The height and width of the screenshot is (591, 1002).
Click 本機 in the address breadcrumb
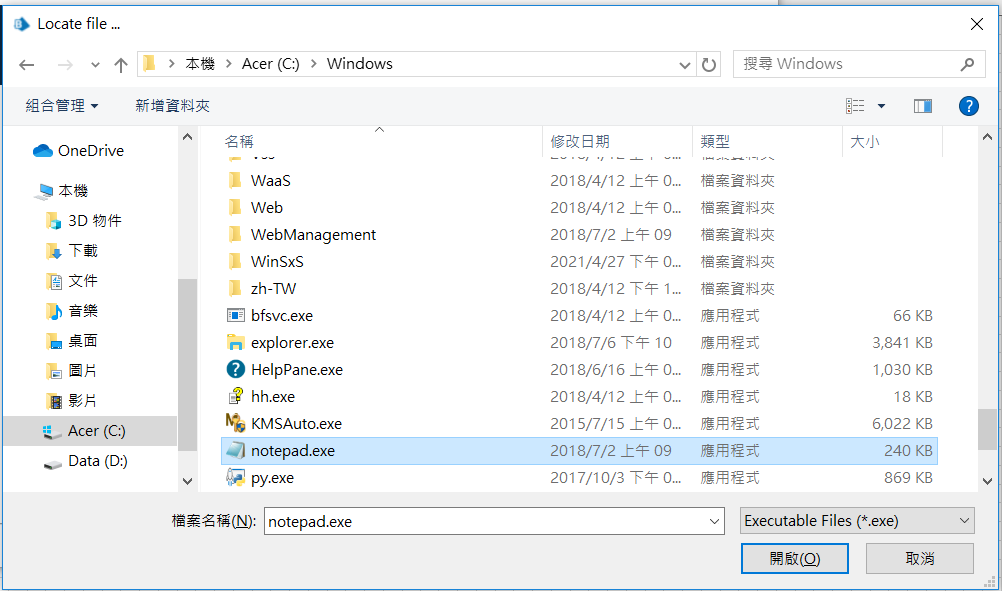(x=200, y=64)
